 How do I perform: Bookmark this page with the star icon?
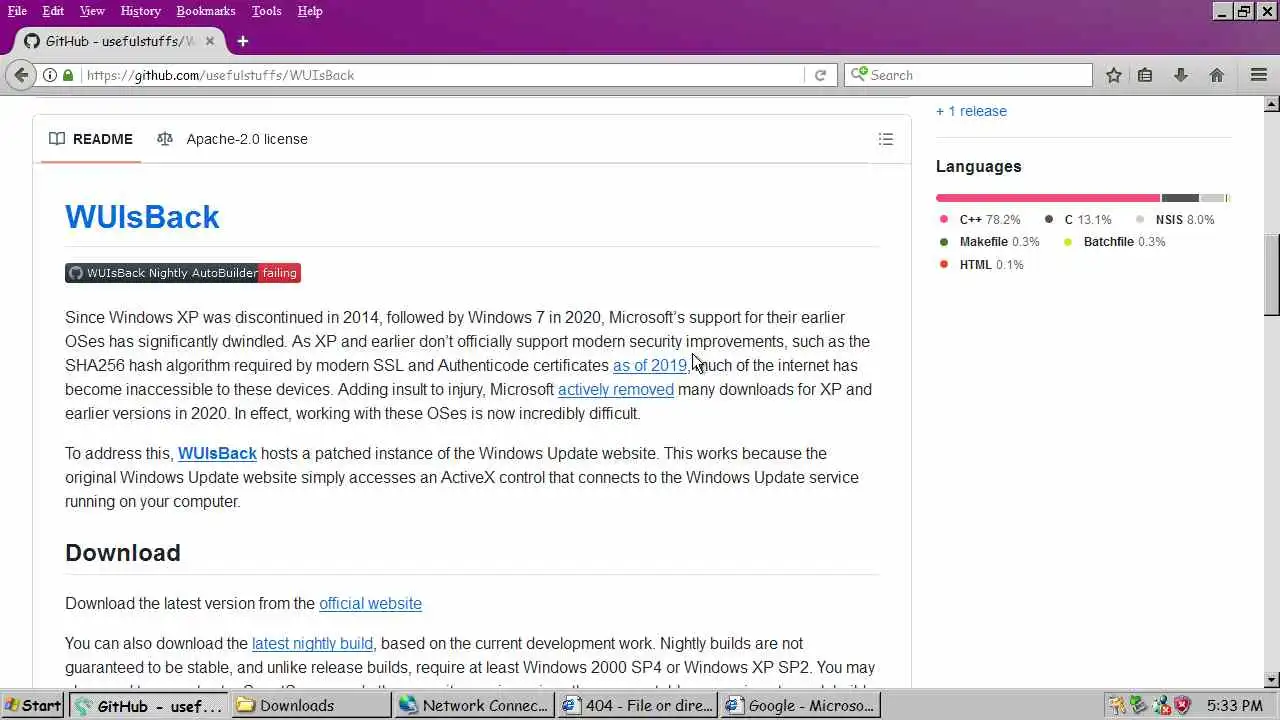coord(1113,75)
